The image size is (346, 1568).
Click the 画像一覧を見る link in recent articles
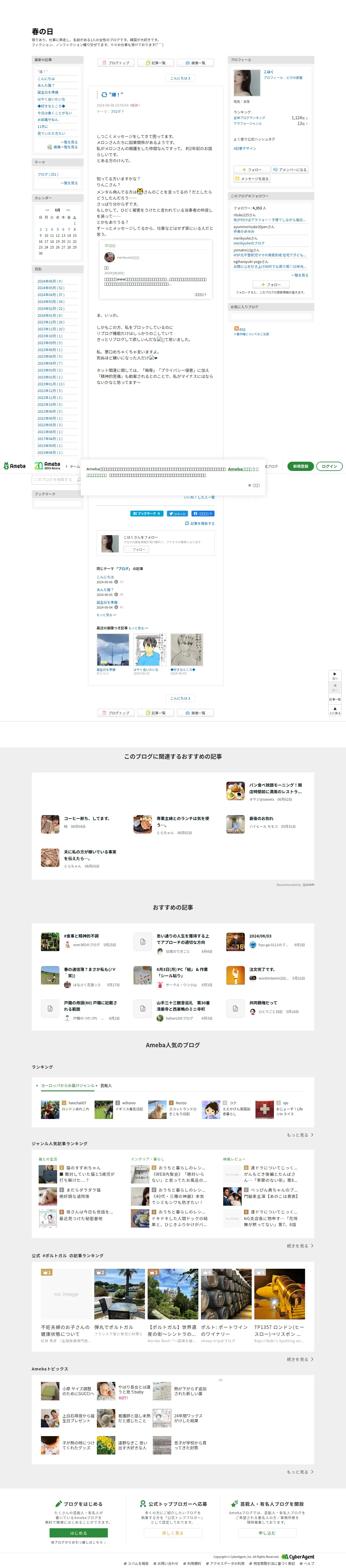pyautogui.click(x=65, y=147)
